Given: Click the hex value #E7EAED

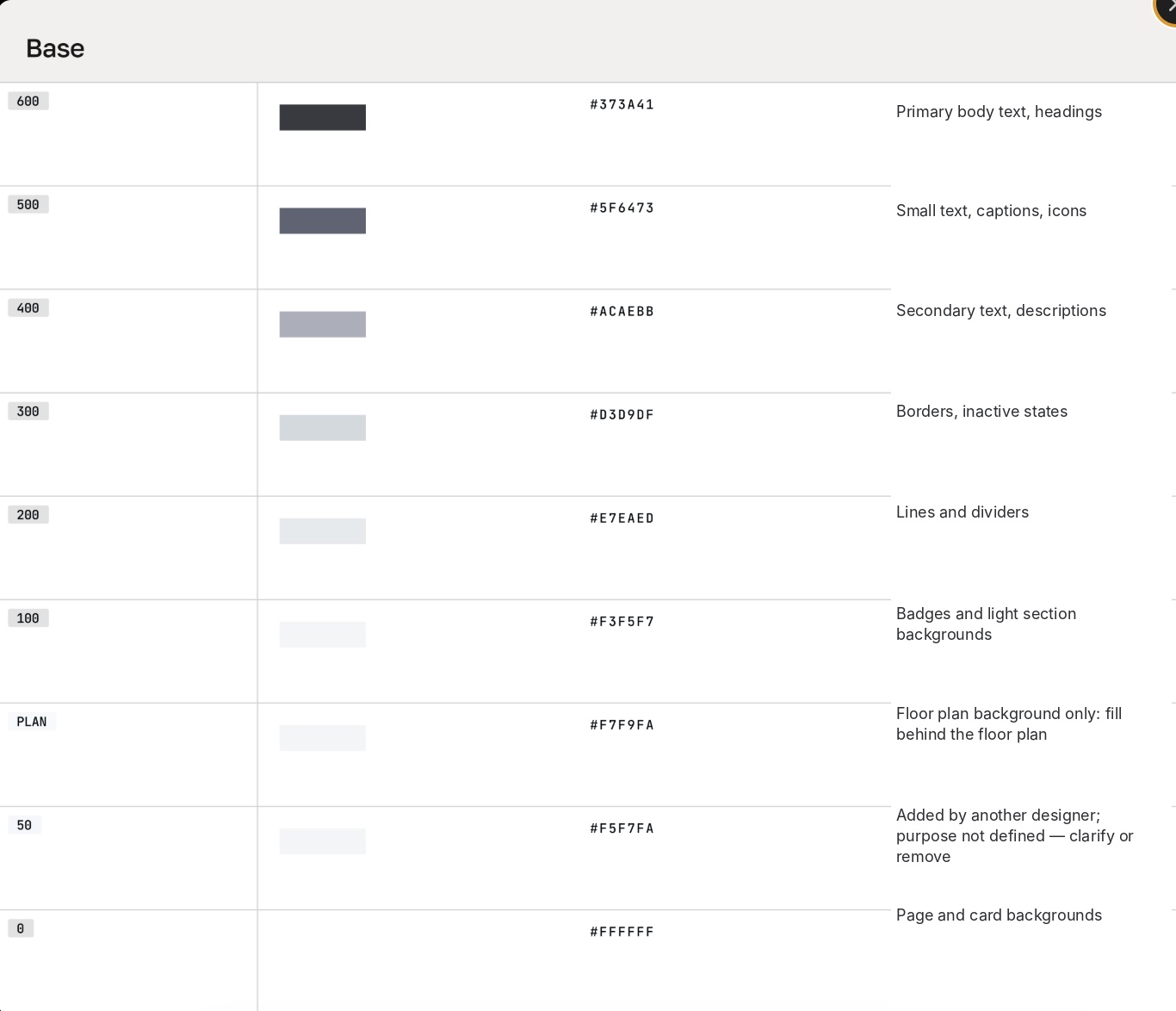Looking at the screenshot, I should [x=622, y=518].
